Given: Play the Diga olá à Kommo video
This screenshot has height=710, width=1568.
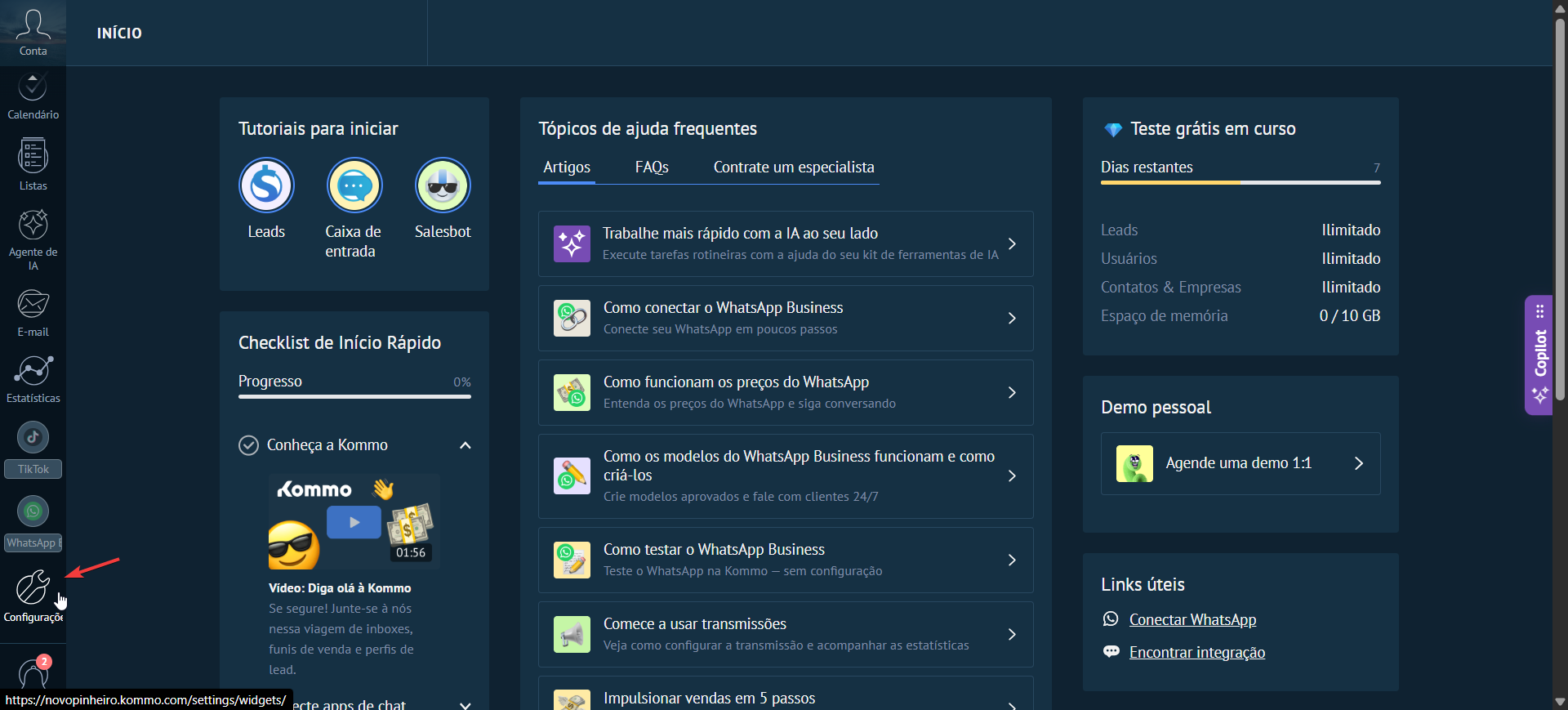Looking at the screenshot, I should pyautogui.click(x=354, y=522).
